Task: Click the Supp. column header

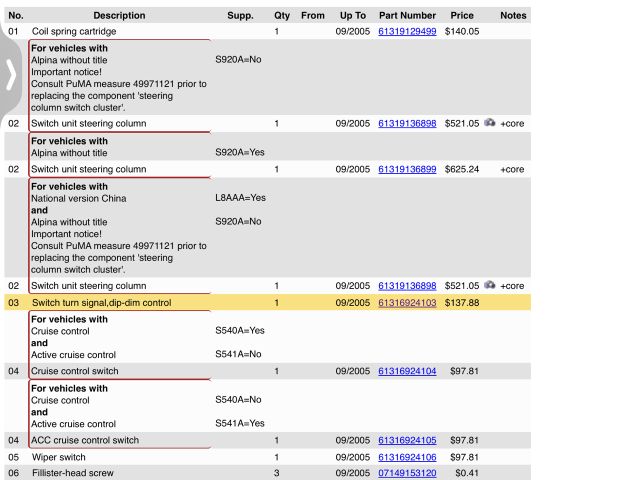Action: (x=240, y=16)
